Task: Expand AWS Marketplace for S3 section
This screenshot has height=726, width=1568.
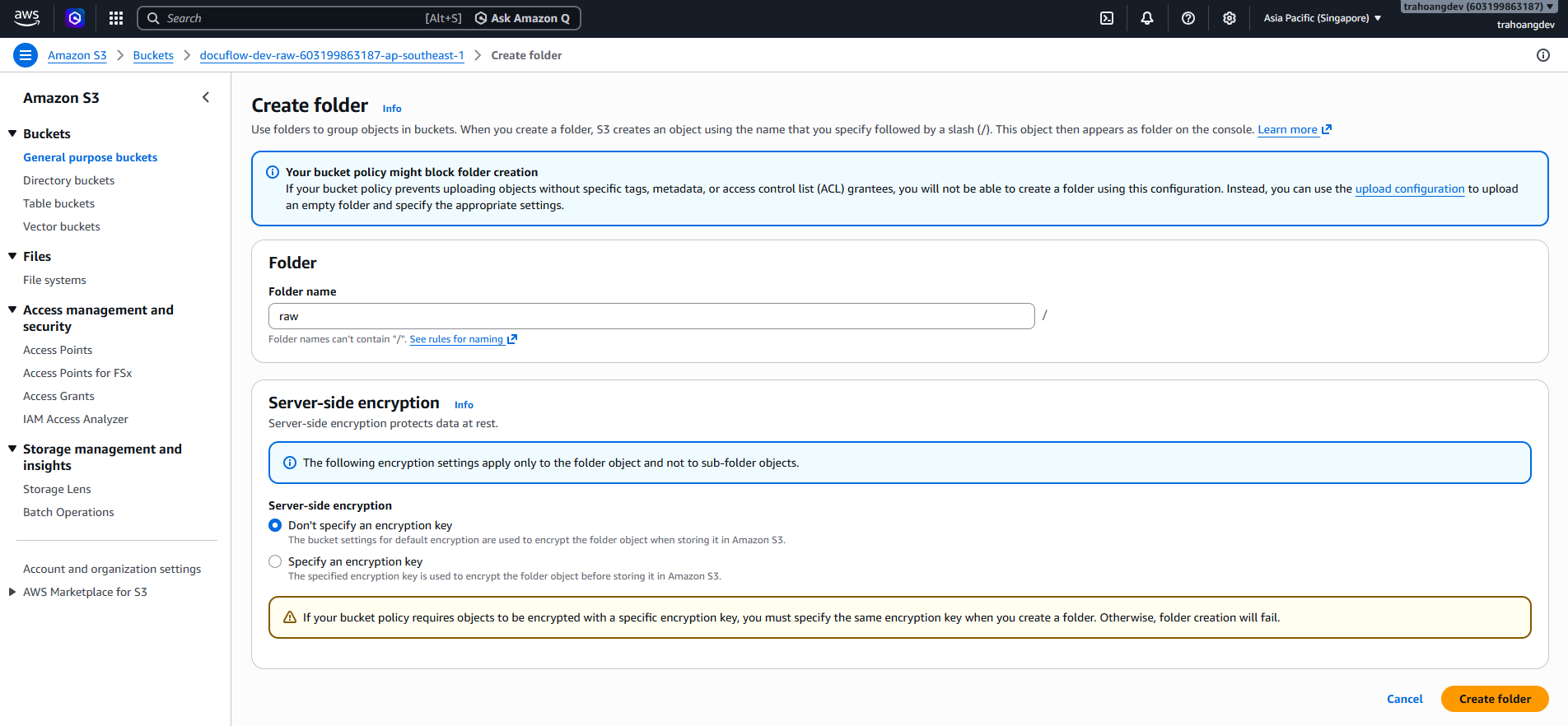Action: 12,592
